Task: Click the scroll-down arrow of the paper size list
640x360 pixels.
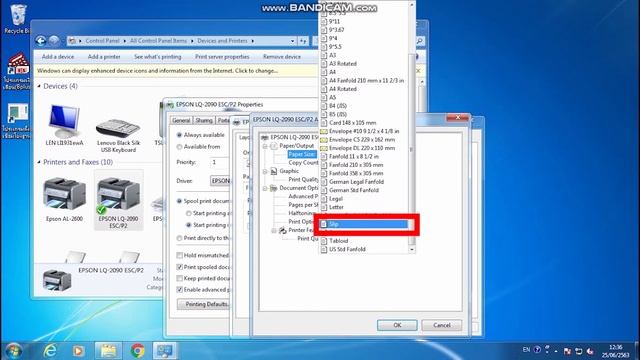Action: 412,249
